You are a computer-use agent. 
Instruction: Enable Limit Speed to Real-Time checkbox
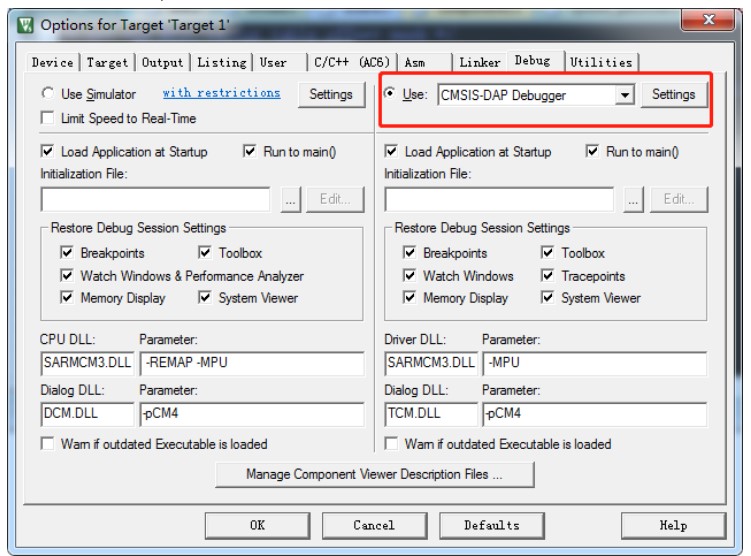click(47, 118)
